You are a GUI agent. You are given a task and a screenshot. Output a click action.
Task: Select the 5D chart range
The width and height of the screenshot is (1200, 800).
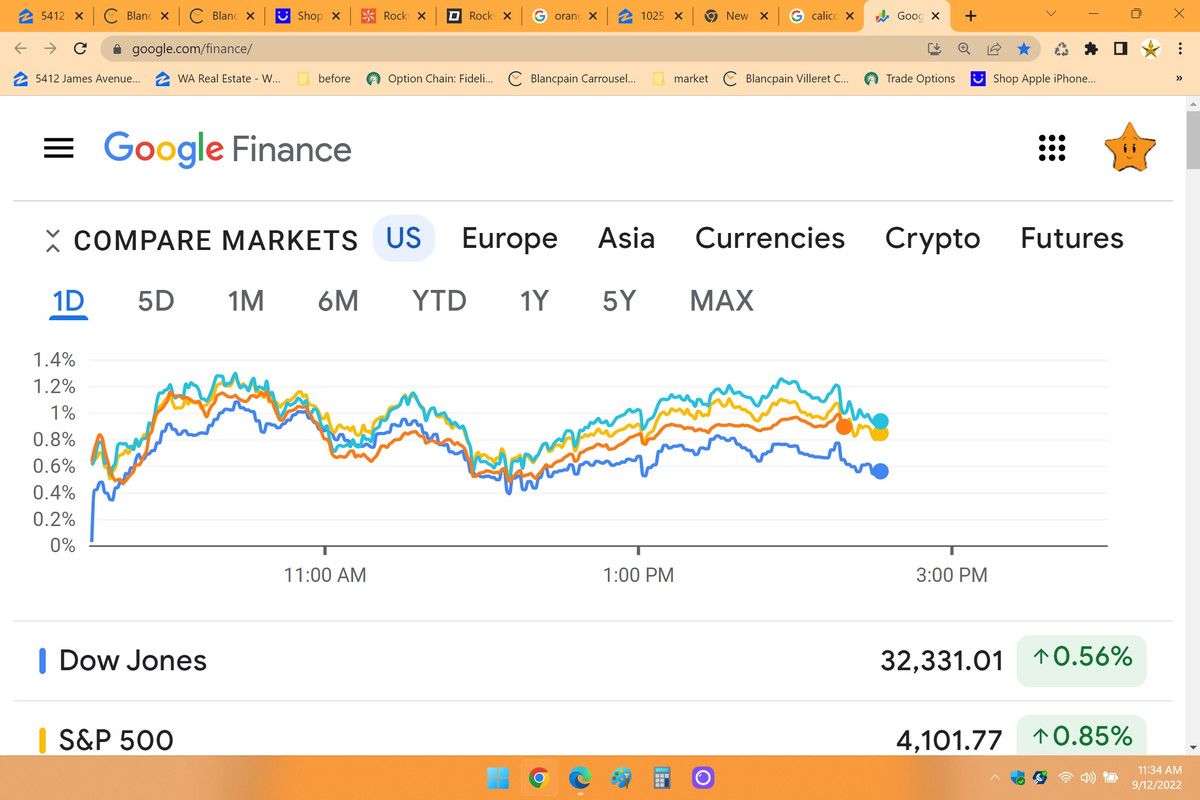[x=156, y=301]
